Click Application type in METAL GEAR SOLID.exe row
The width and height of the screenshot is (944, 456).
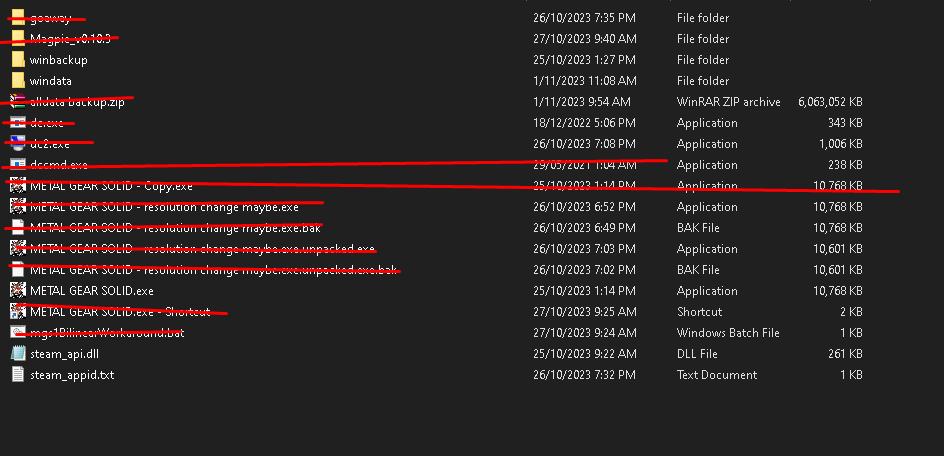click(707, 291)
